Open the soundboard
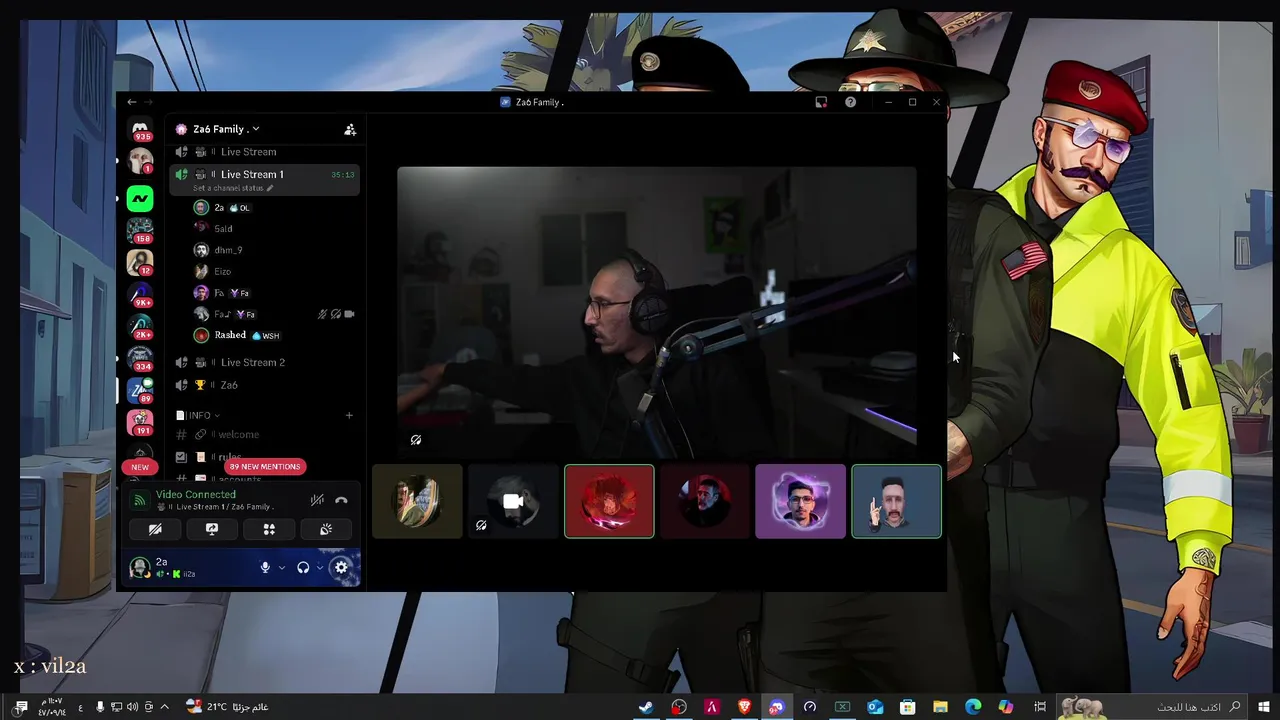1280x720 pixels. (326, 529)
